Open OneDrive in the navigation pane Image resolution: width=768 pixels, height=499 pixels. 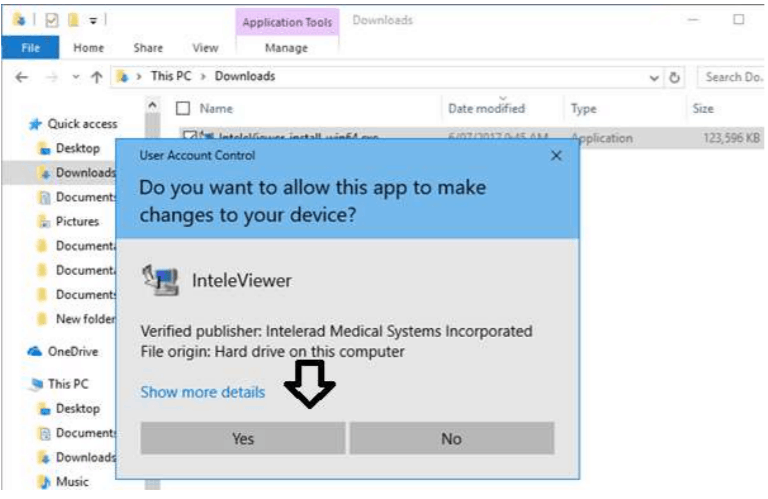[x=73, y=351]
